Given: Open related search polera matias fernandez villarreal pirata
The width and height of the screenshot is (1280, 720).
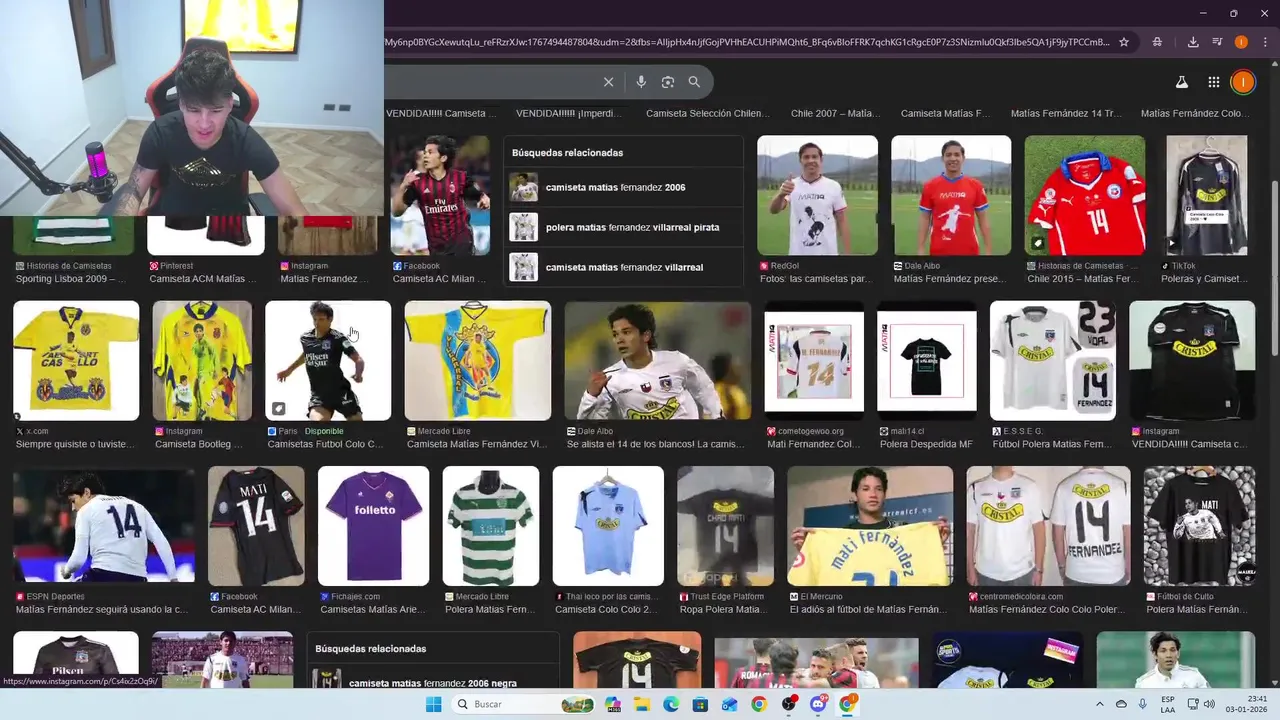Looking at the screenshot, I should coord(625,227).
